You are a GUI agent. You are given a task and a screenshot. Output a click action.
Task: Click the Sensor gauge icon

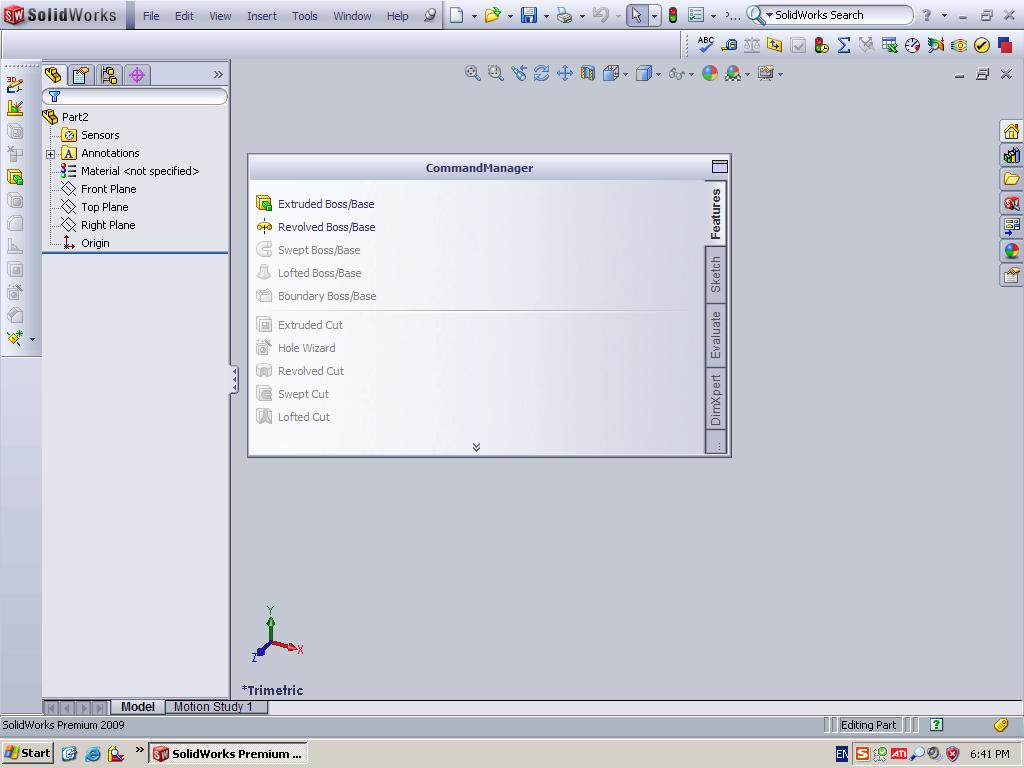click(912, 44)
